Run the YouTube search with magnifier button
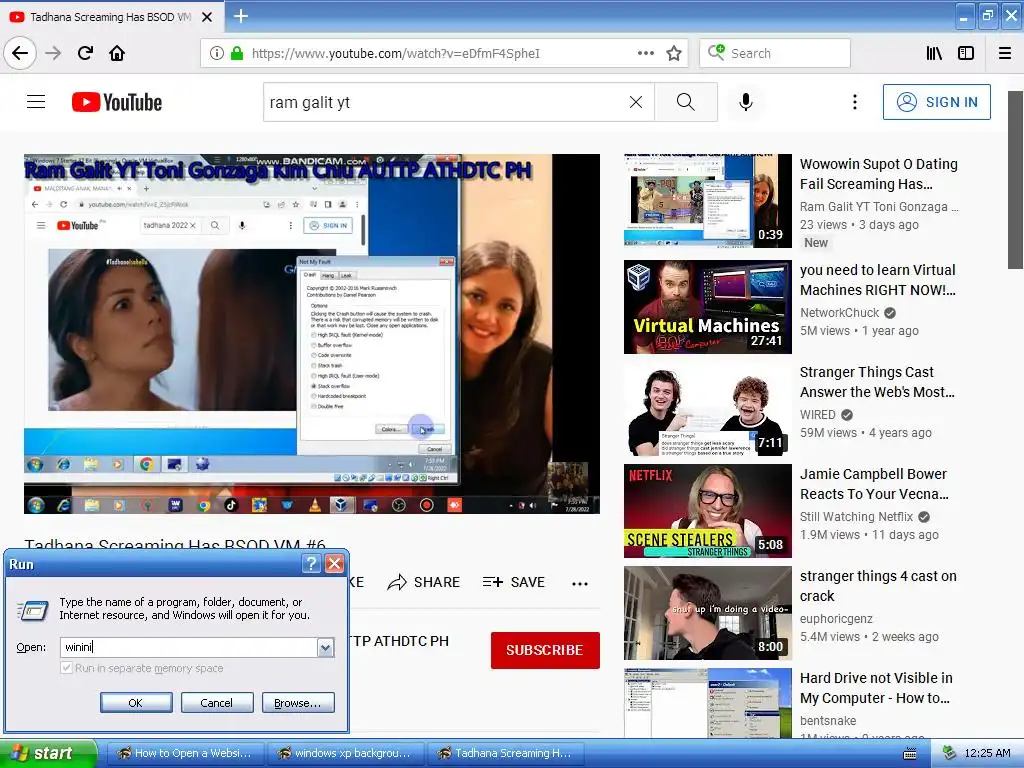The width and height of the screenshot is (1024, 768). click(x=686, y=102)
